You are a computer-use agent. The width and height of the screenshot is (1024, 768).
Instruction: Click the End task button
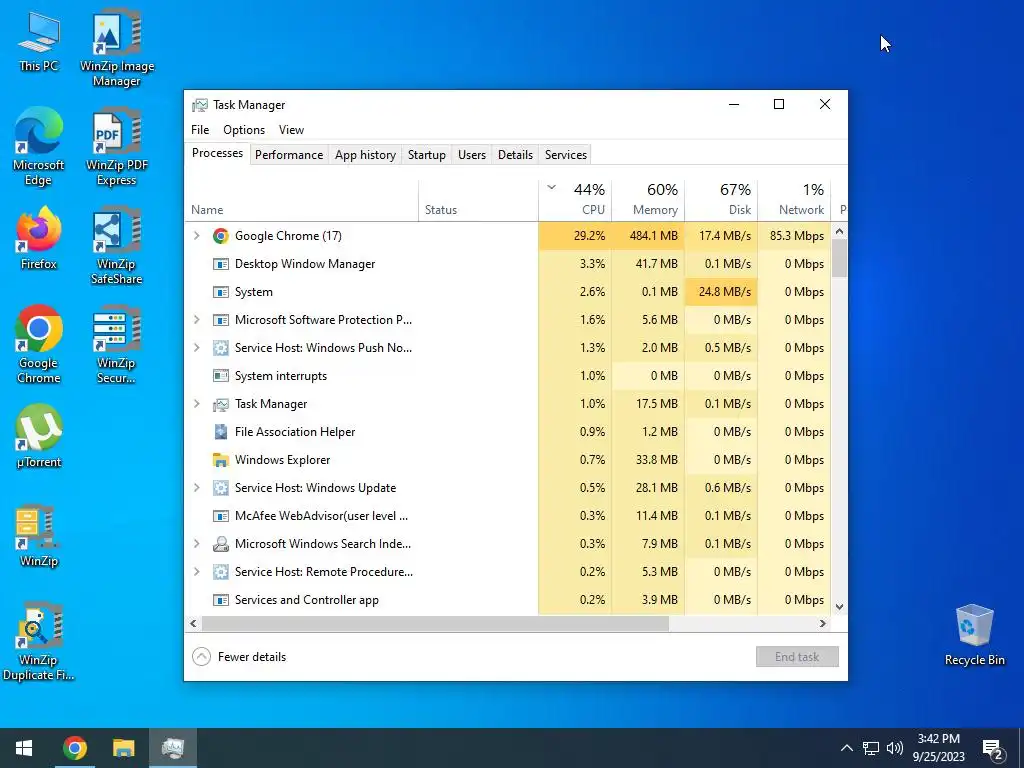(x=797, y=657)
